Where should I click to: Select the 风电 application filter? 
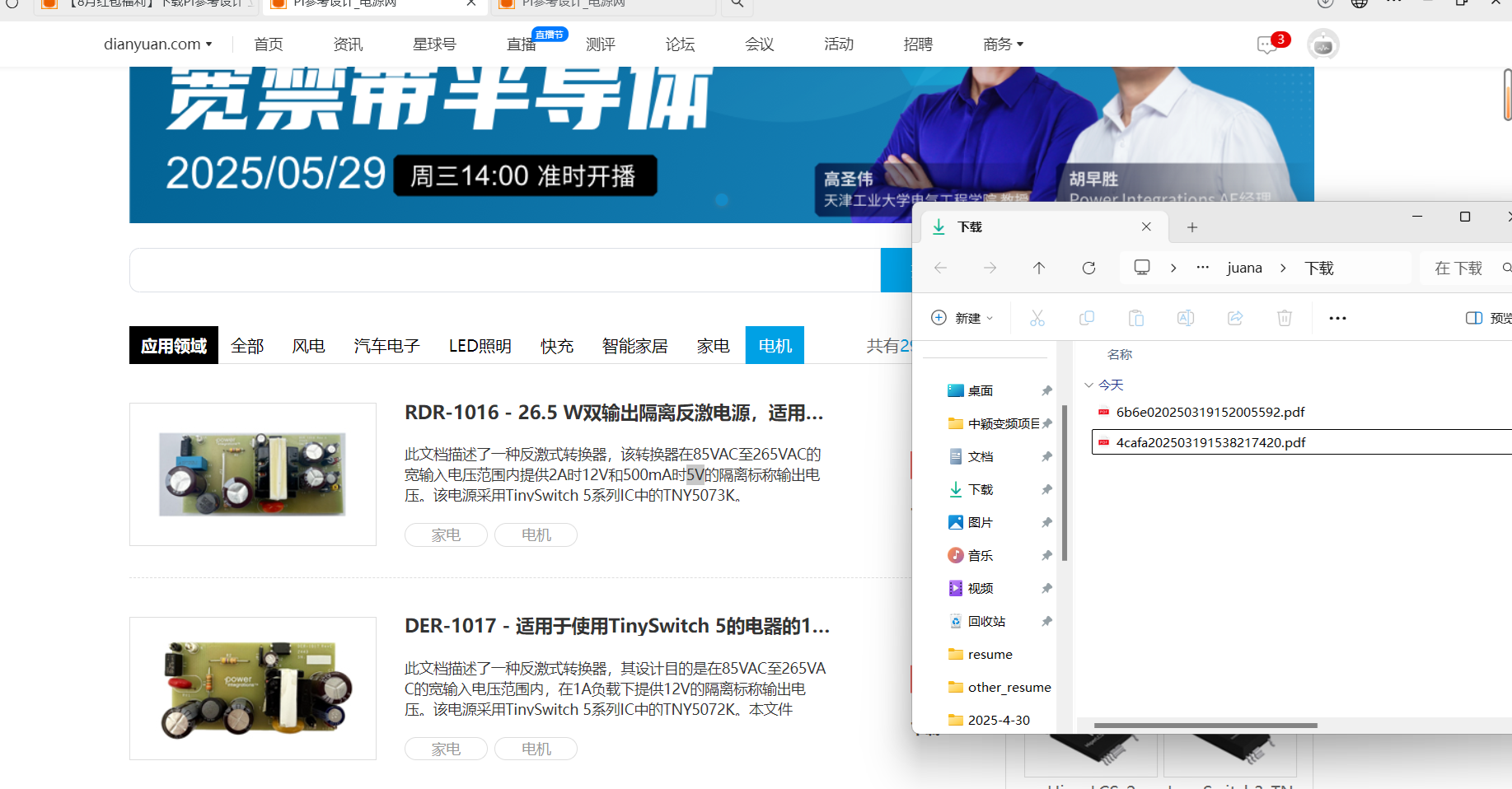[x=309, y=346]
